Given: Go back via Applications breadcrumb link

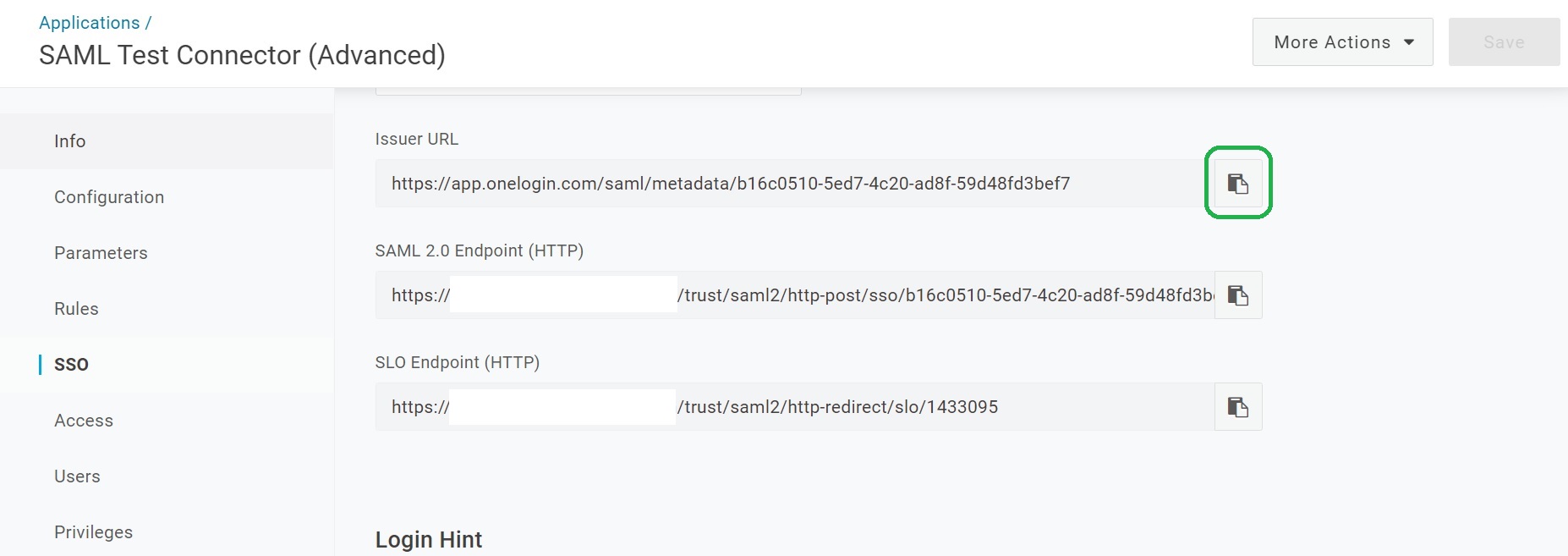Looking at the screenshot, I should [89, 23].
